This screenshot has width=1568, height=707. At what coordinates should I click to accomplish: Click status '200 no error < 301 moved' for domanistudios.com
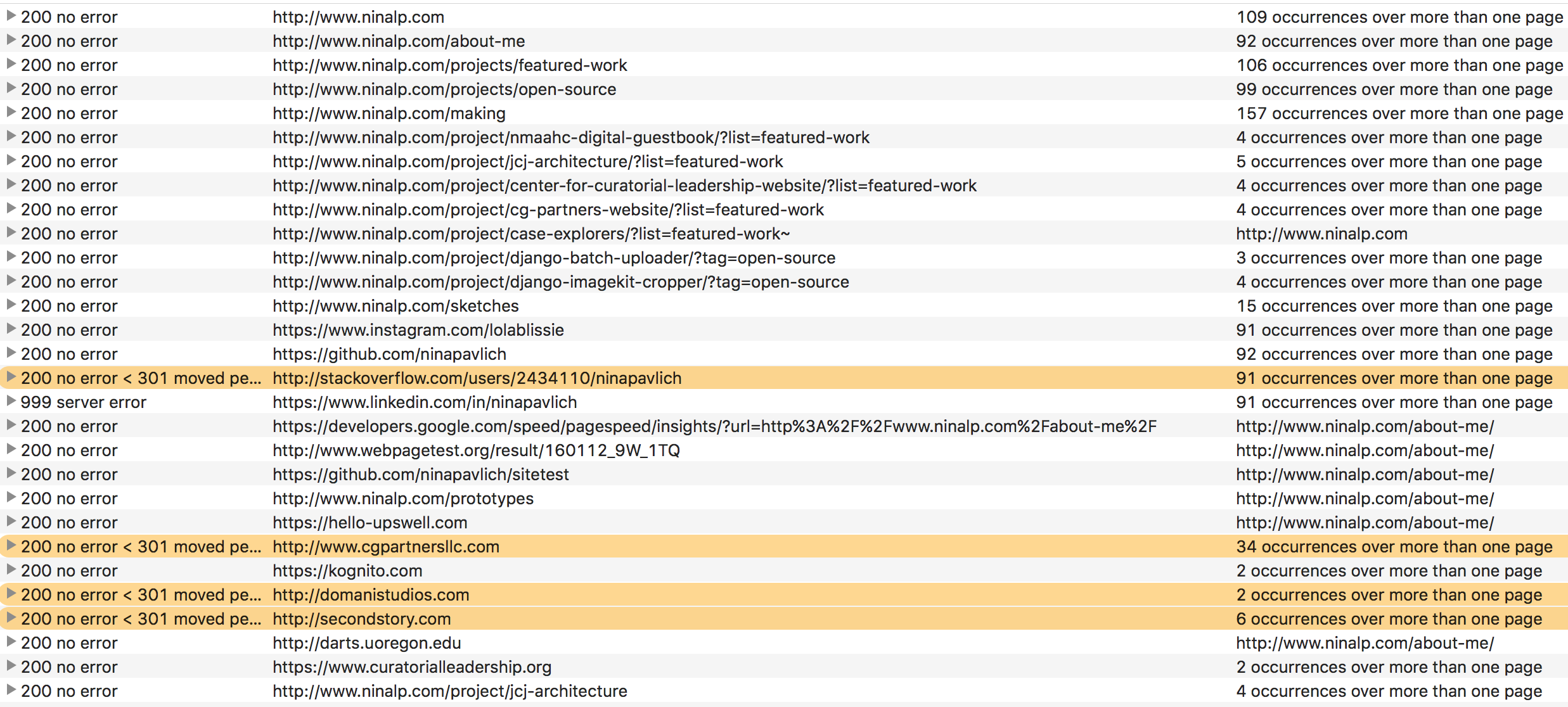[x=141, y=595]
